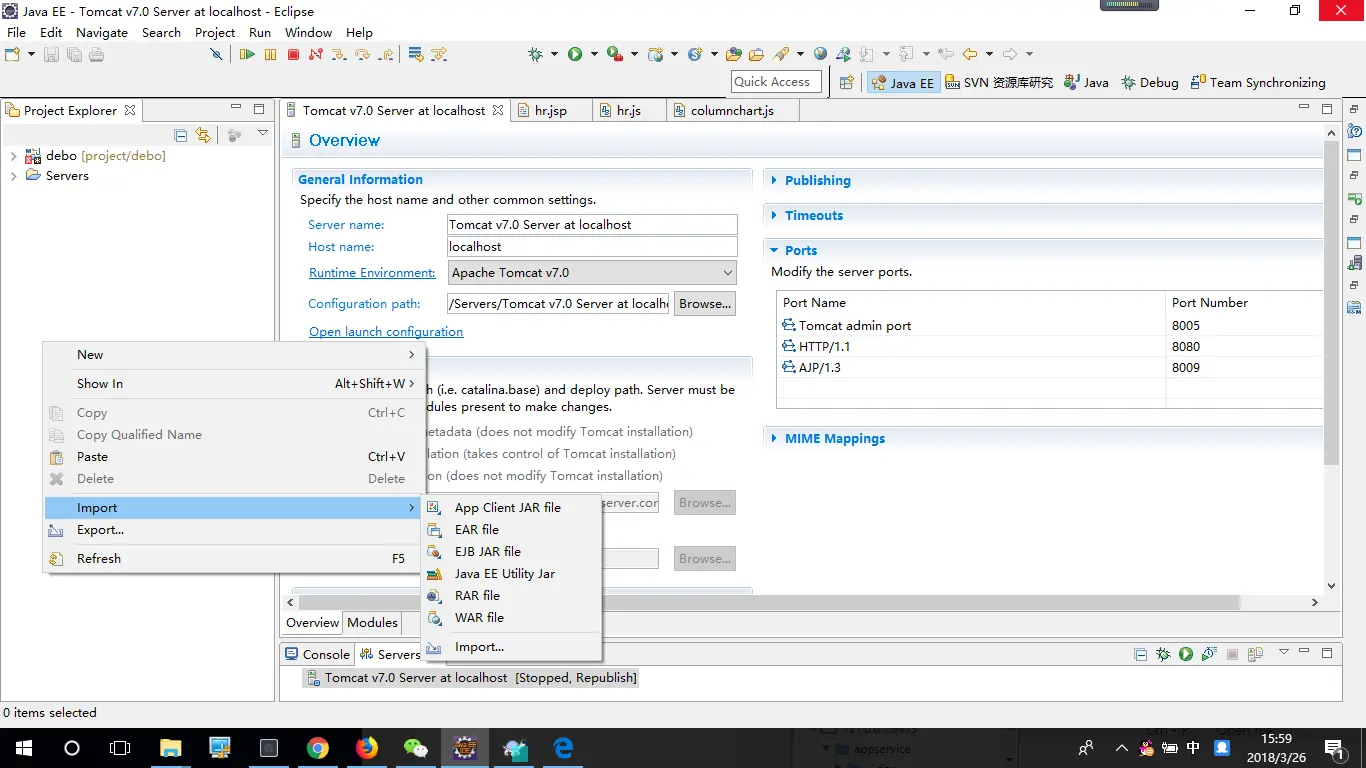Click the Run External Tools toolbar icon
This screenshot has height=768, width=1366.
point(615,55)
